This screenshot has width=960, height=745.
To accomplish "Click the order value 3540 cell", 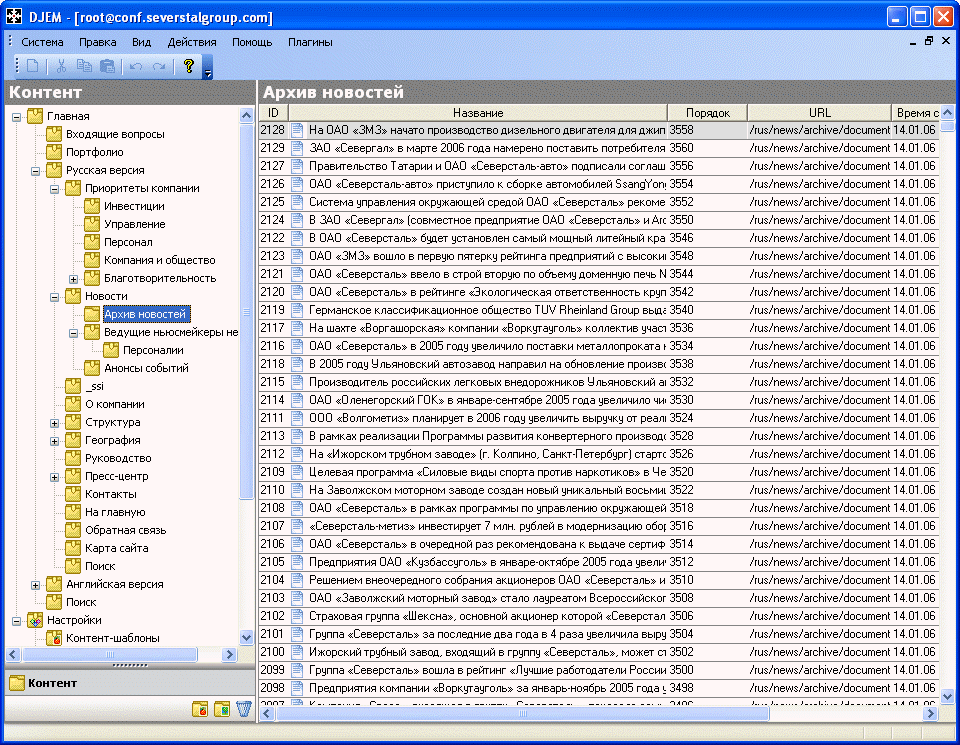I will click(707, 310).
